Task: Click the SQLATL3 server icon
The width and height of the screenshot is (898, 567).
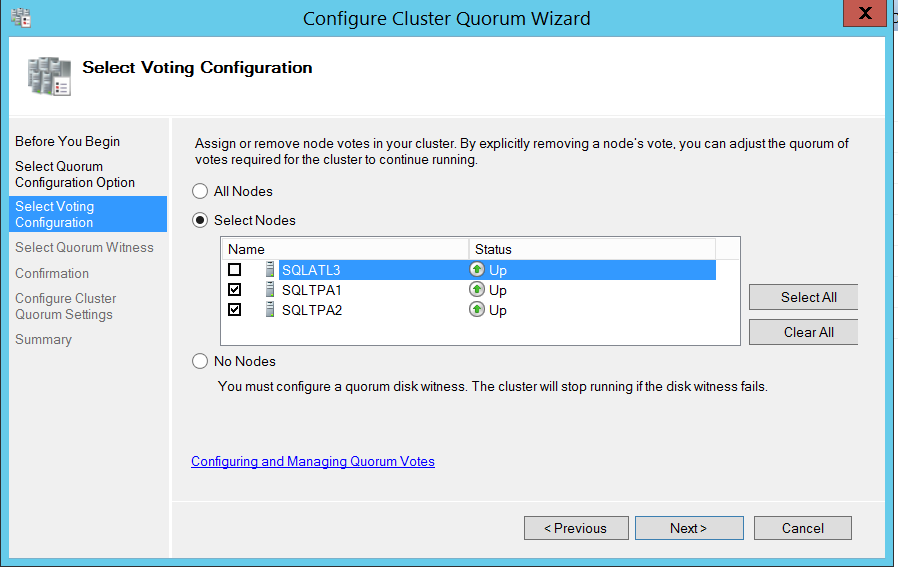Action: pyautogui.click(x=270, y=270)
